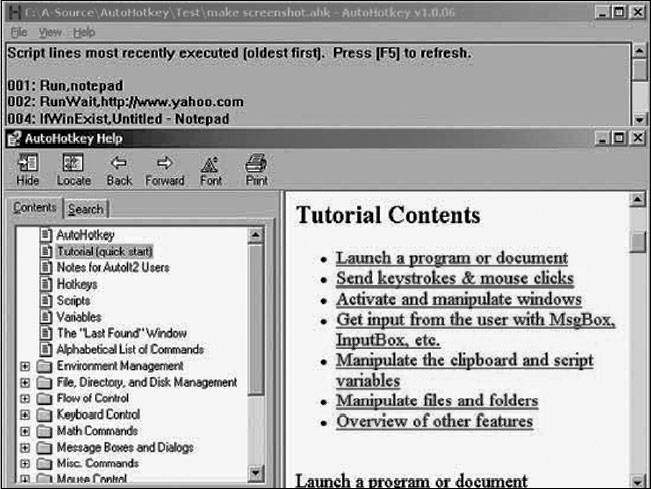Viewport: 651px width, 489px height.
Task: Switch to the Search tab
Action: [86, 209]
